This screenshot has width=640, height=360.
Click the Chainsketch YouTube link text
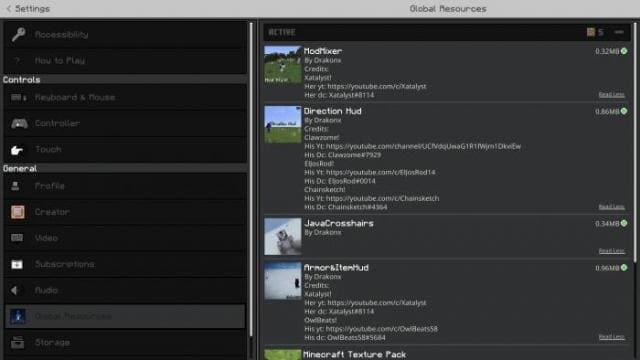coord(382,198)
